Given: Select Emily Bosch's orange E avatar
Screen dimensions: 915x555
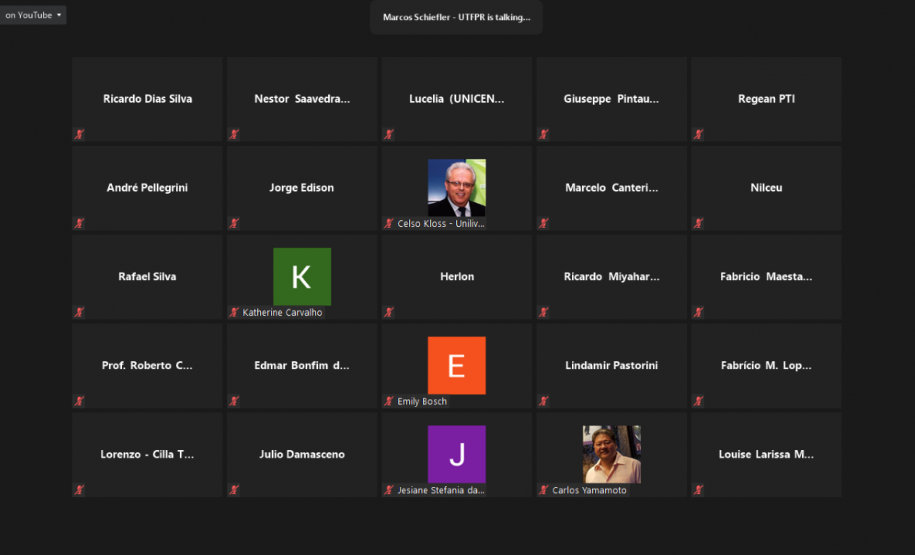Looking at the screenshot, I should click(x=456, y=365).
